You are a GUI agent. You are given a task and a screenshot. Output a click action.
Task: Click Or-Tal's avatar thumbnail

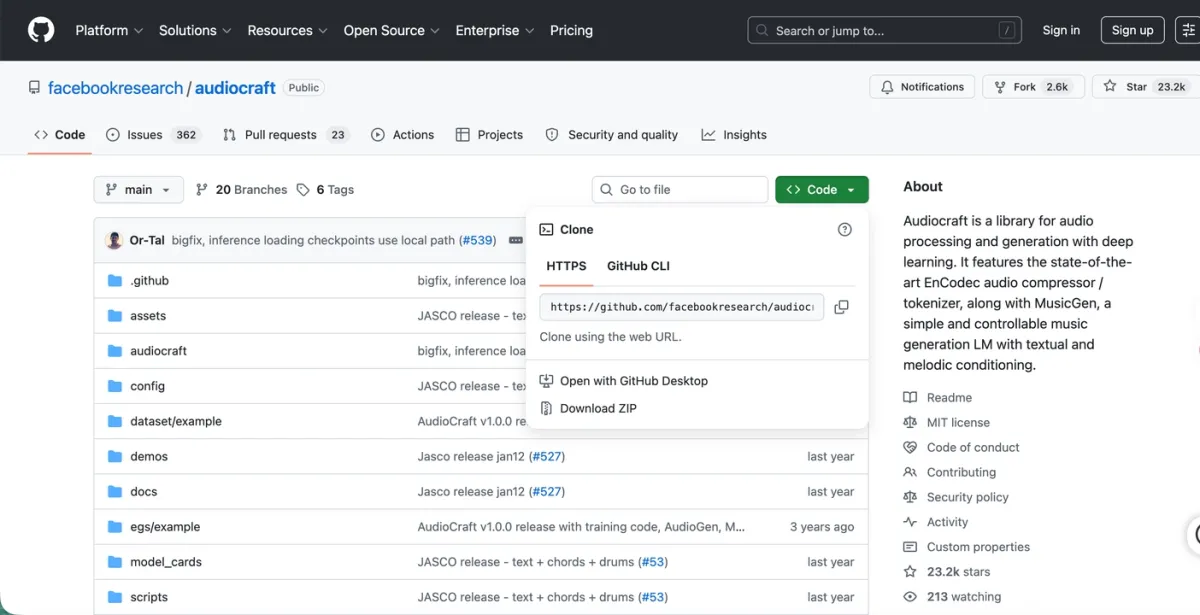click(114, 240)
